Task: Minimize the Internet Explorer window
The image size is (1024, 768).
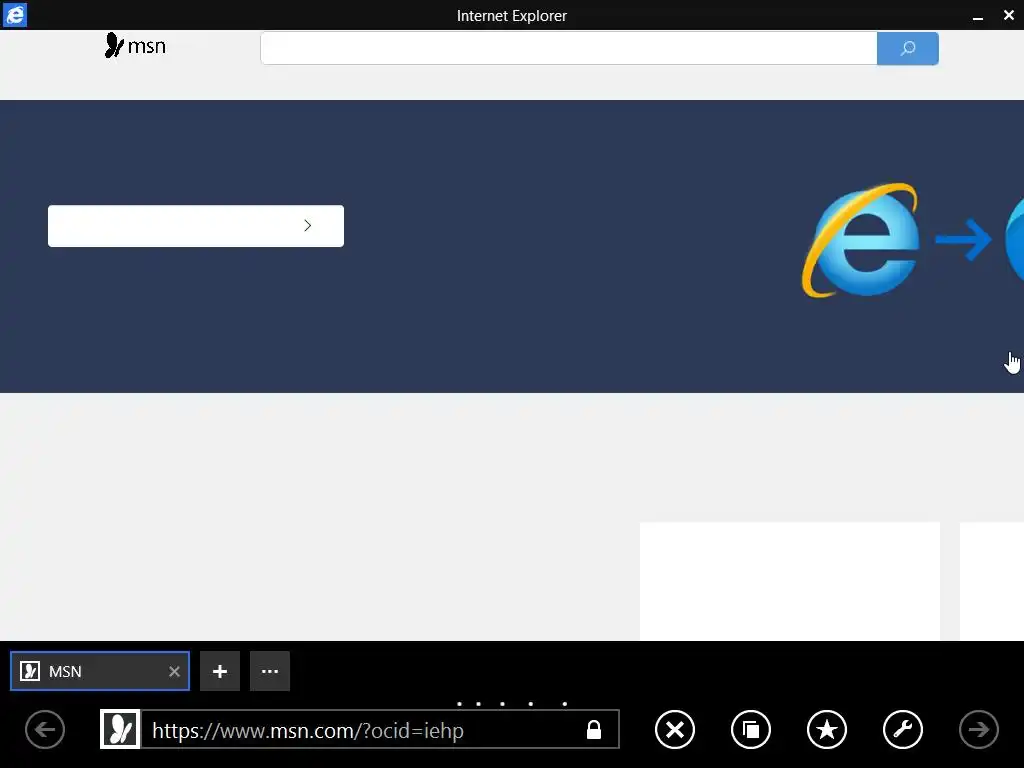Action: coord(978,16)
